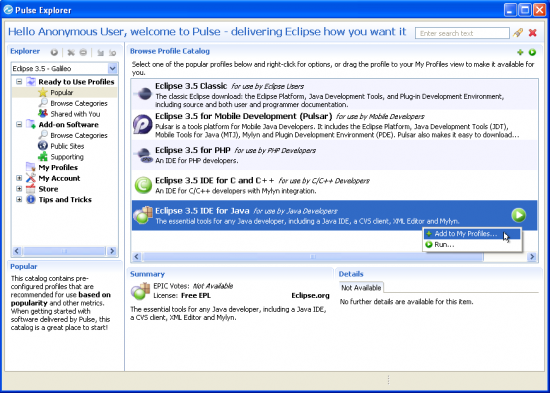Click the gray minus icon in the Explorer toolbar
The height and width of the screenshot is (393, 550).
tap(83, 52)
